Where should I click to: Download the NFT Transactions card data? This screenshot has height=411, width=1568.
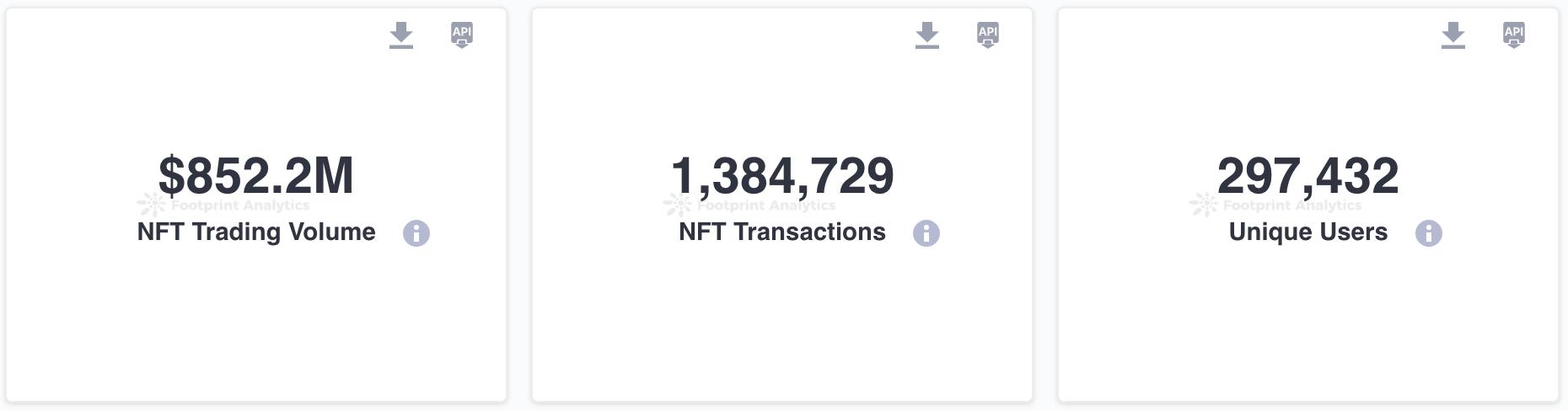click(927, 35)
